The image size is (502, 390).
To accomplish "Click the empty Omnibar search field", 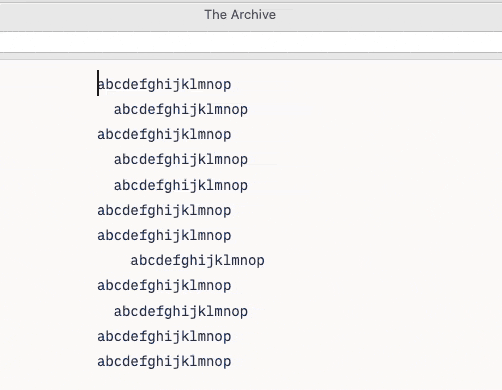I will (x=251, y=42).
